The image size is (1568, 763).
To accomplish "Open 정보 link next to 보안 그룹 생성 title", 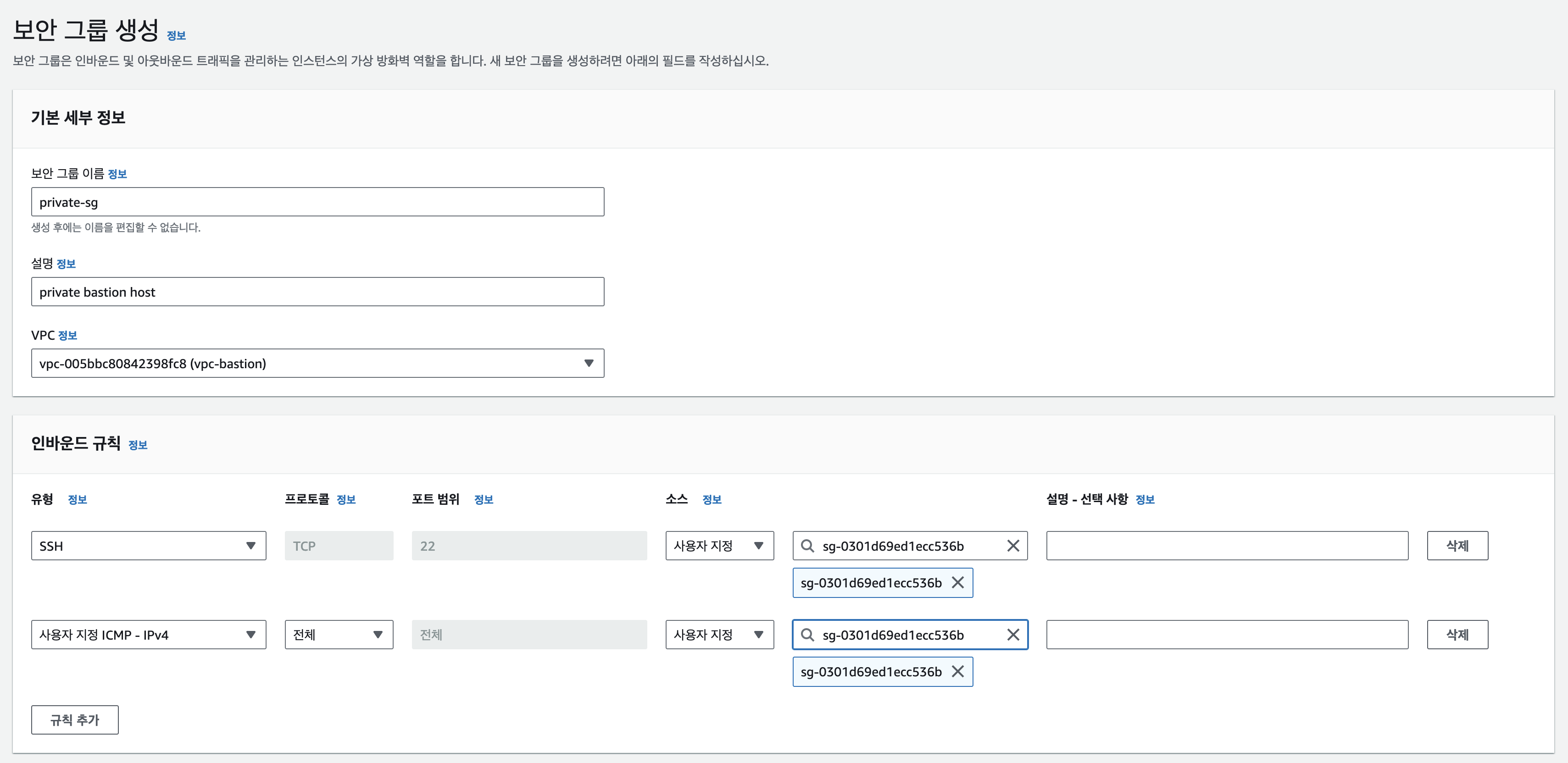I will 176,36.
